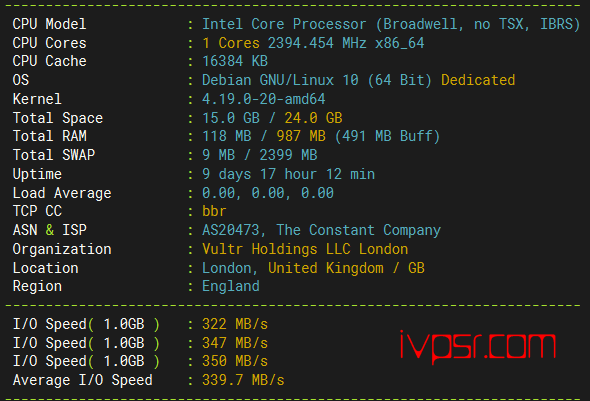Click Vultr Holdings LLC London text
Viewport: 590px width, 401px height.
(x=305, y=249)
